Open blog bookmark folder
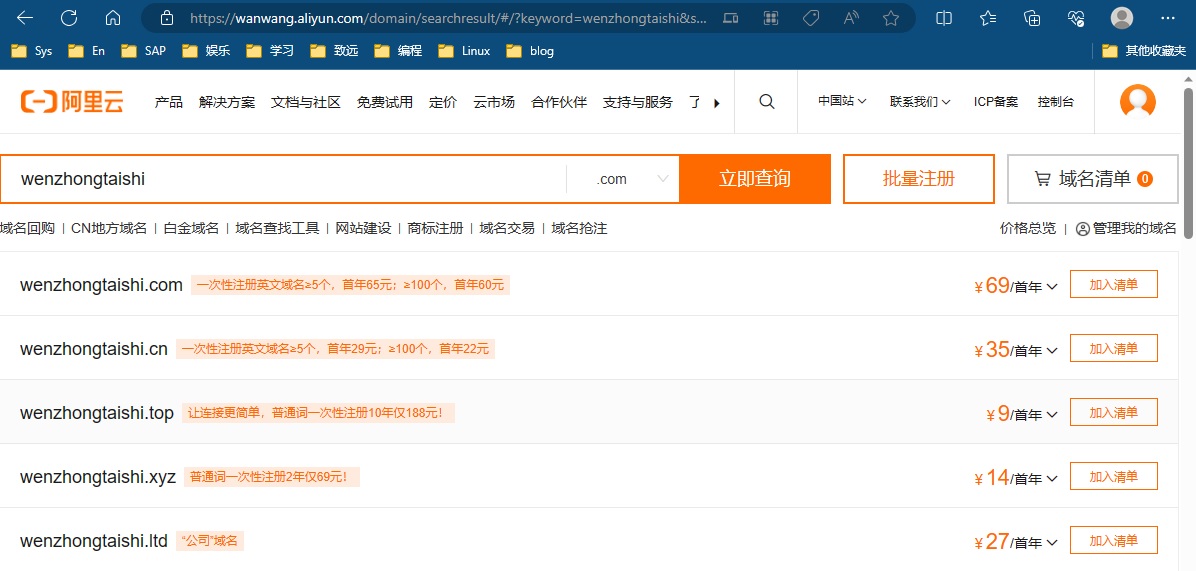This screenshot has height=571, width=1196. tap(530, 51)
